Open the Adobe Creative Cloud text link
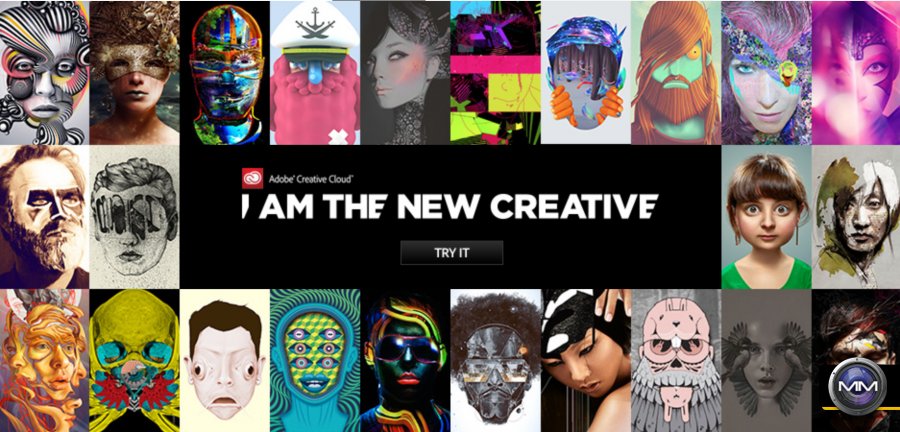Viewport: 900px width, 432px height. [311, 179]
